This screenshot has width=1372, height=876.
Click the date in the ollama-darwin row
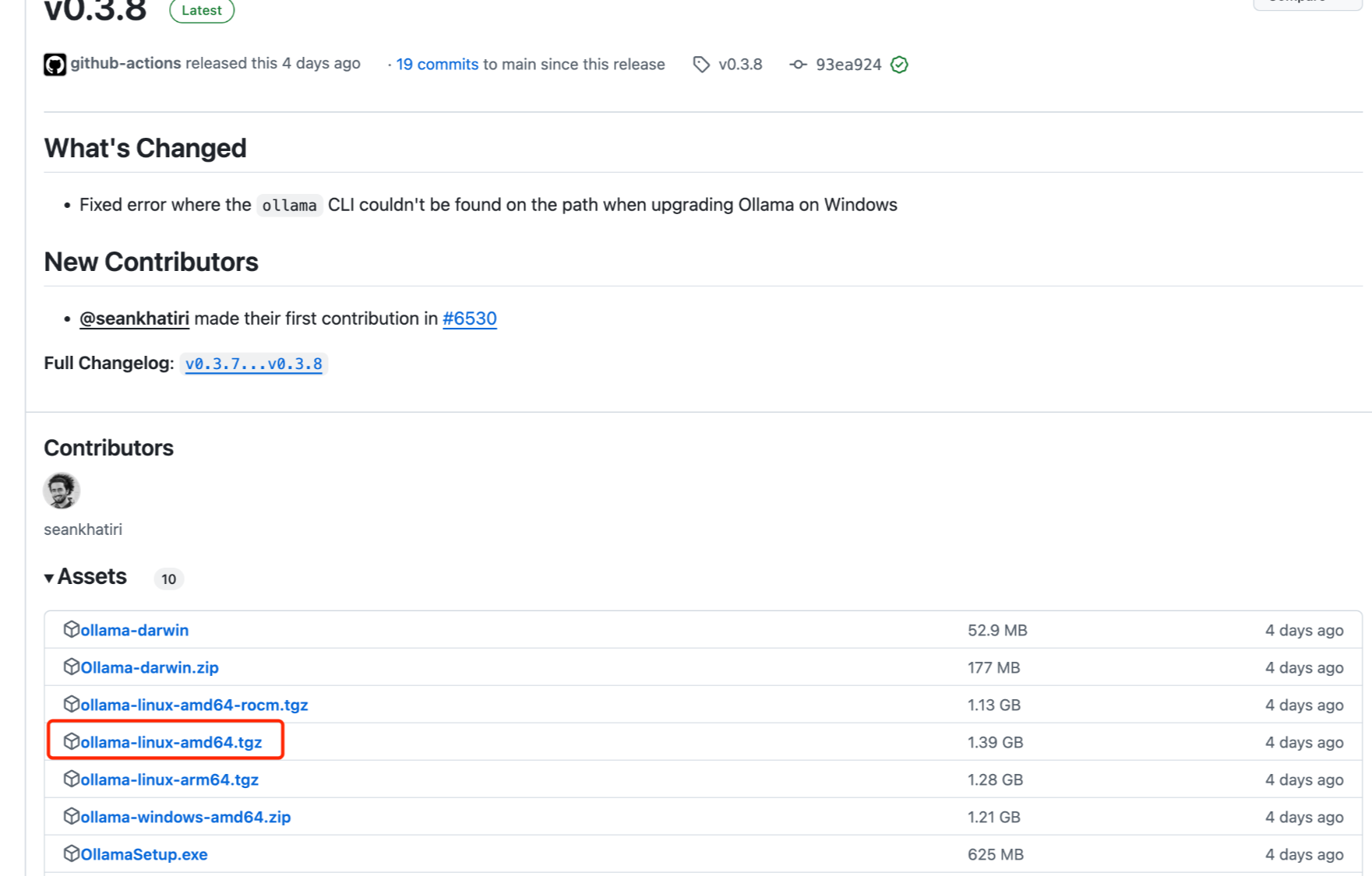pyautogui.click(x=1304, y=630)
